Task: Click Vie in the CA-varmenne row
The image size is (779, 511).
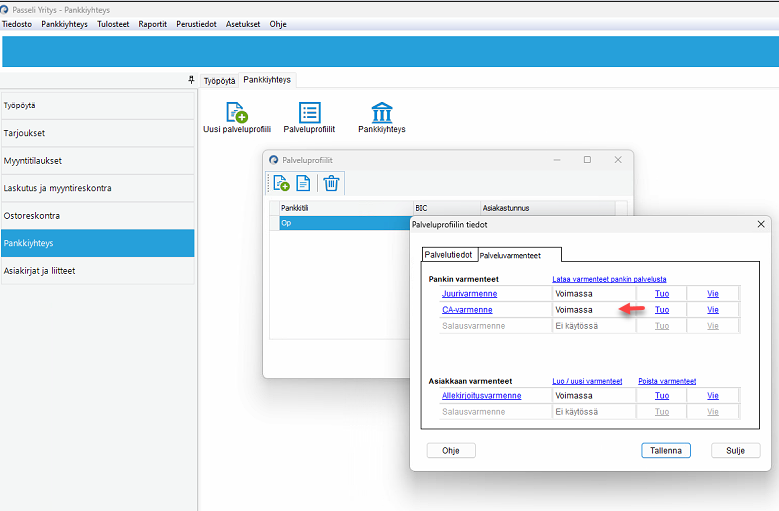Action: coord(713,309)
